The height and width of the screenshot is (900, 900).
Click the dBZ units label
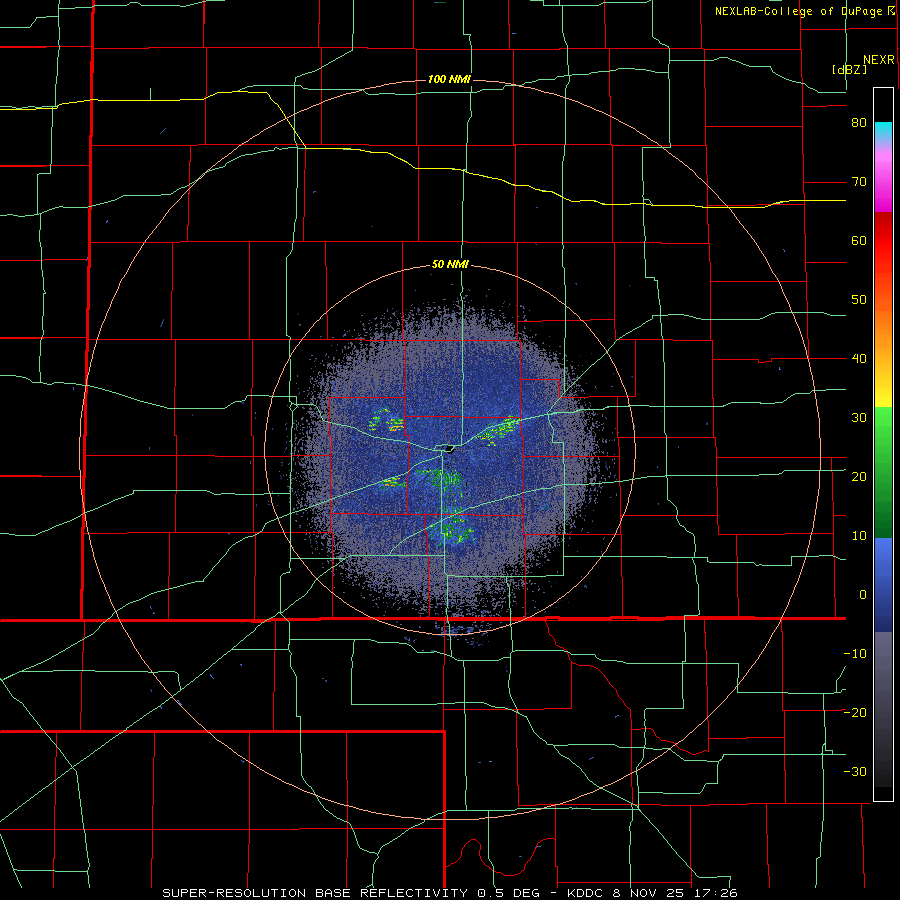click(849, 69)
